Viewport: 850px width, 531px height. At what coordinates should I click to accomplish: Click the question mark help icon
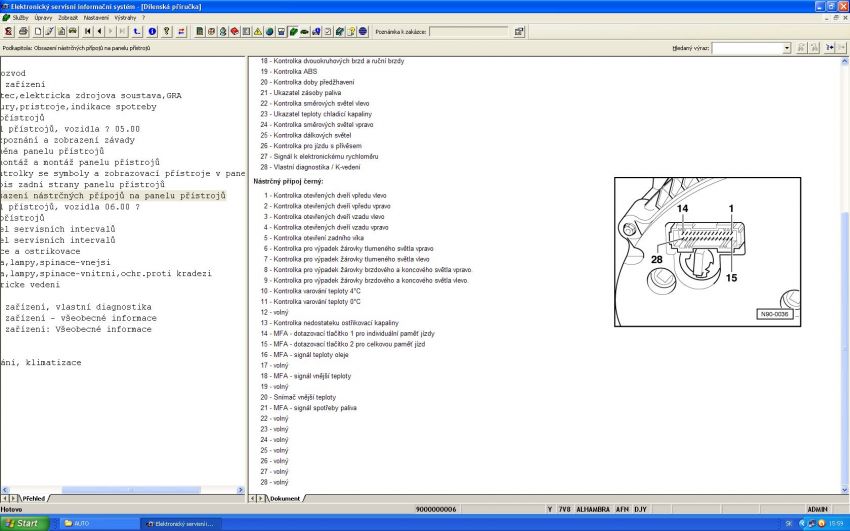tap(167, 31)
